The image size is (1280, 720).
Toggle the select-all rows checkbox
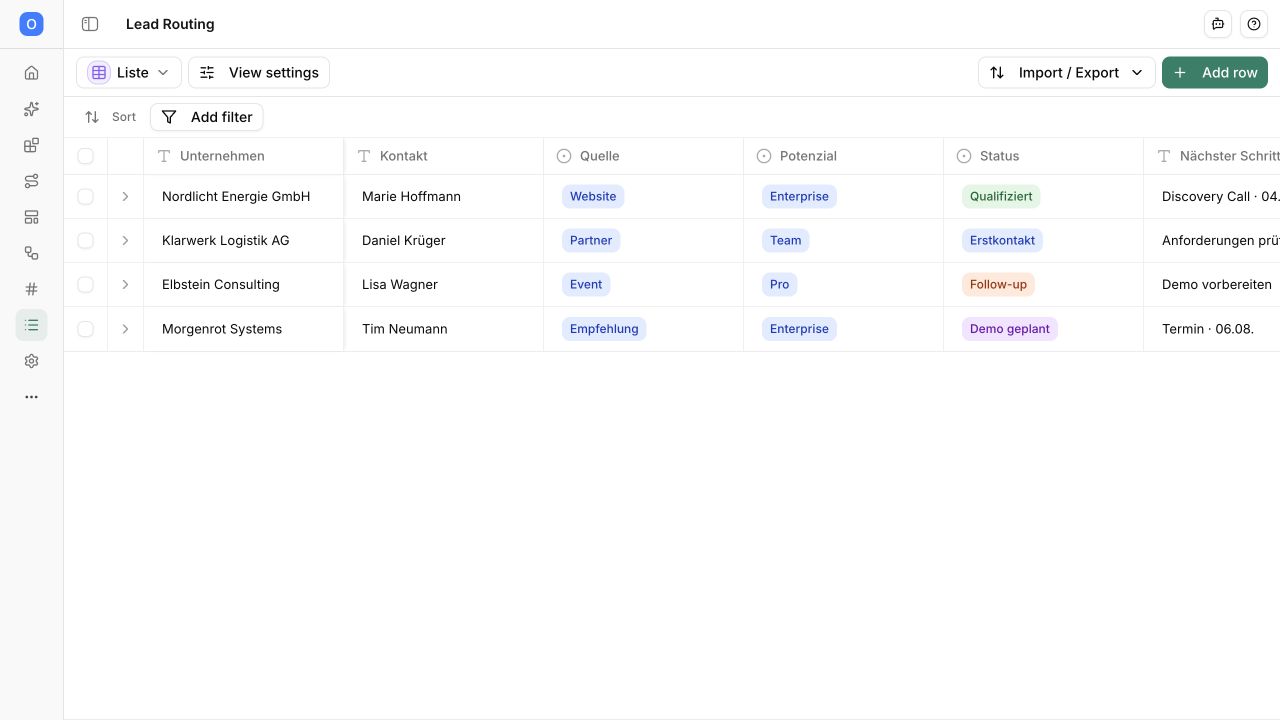point(86,156)
